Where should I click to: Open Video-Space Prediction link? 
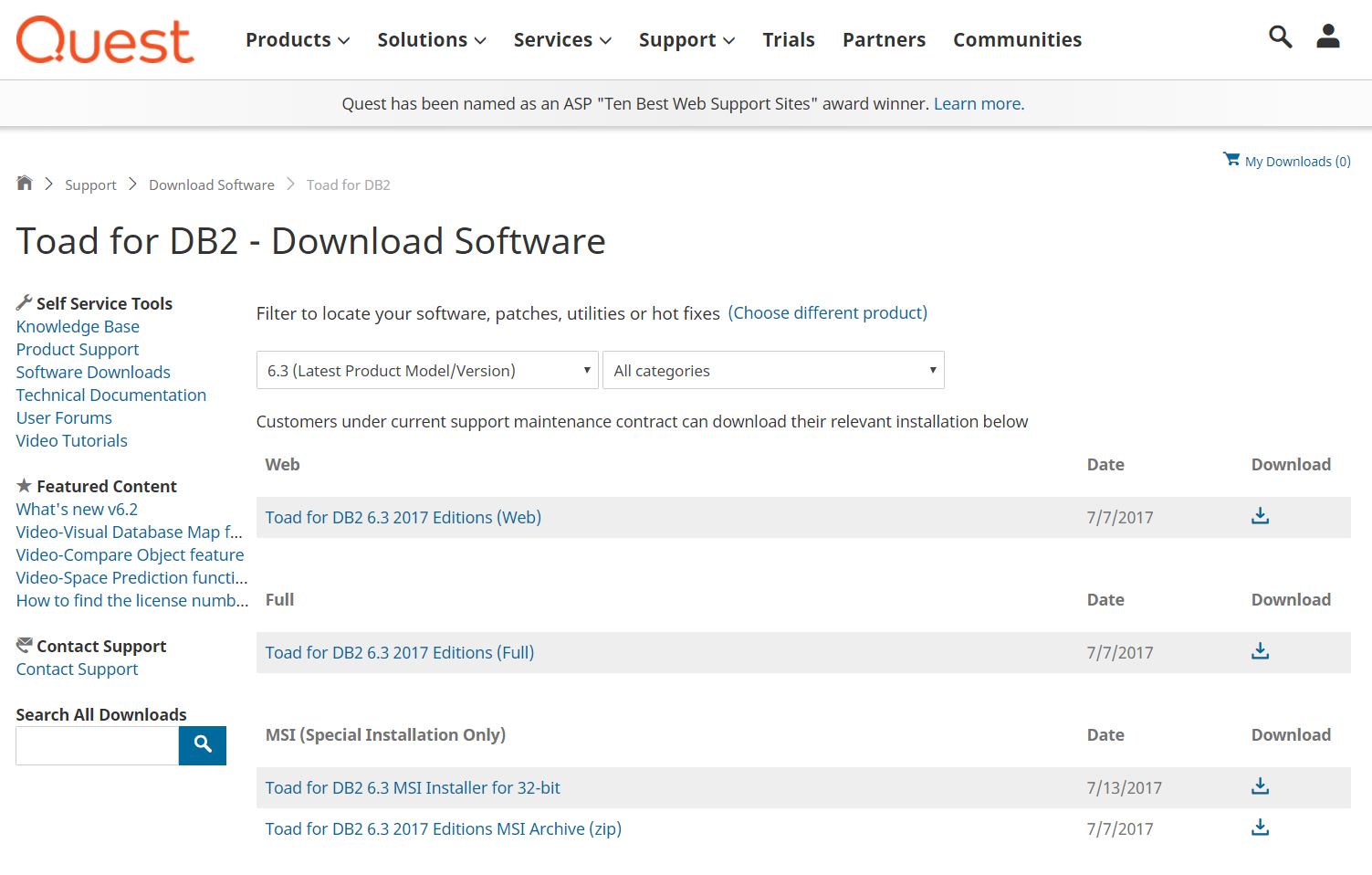(x=131, y=578)
